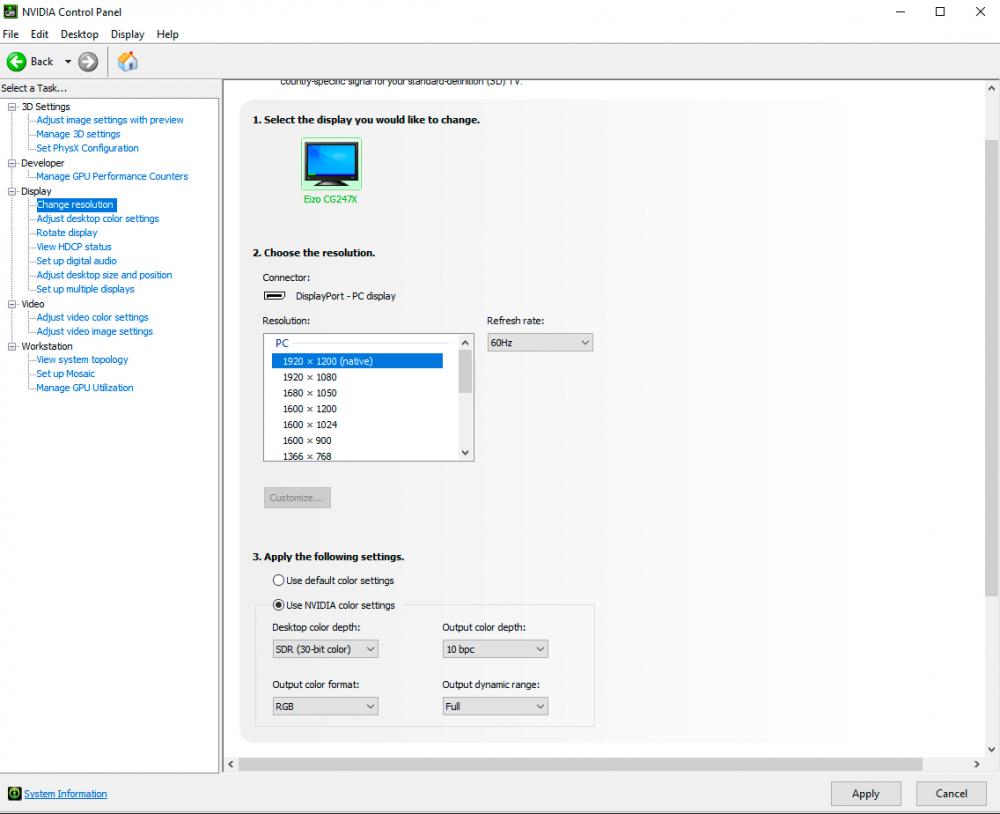Screen dimensions: 1000x814
Task: Go to the Home page icon
Action: 128,62
